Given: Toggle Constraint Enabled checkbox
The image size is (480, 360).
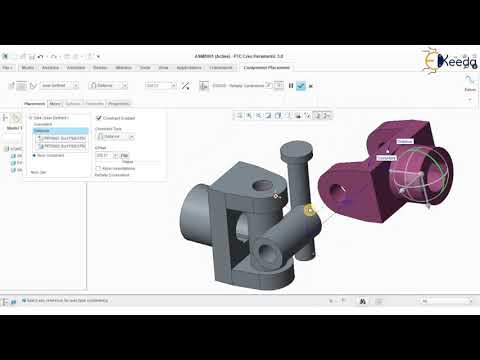Looking at the screenshot, I should [x=99, y=118].
